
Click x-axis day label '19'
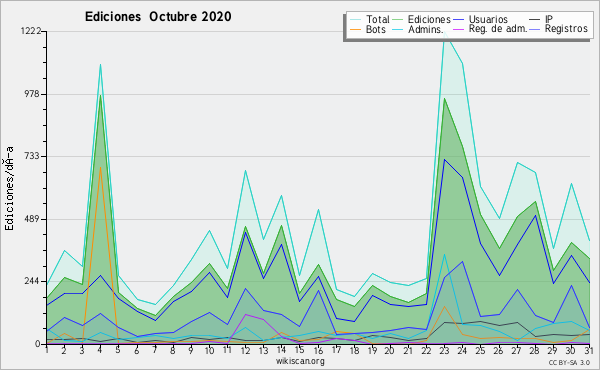point(372,350)
